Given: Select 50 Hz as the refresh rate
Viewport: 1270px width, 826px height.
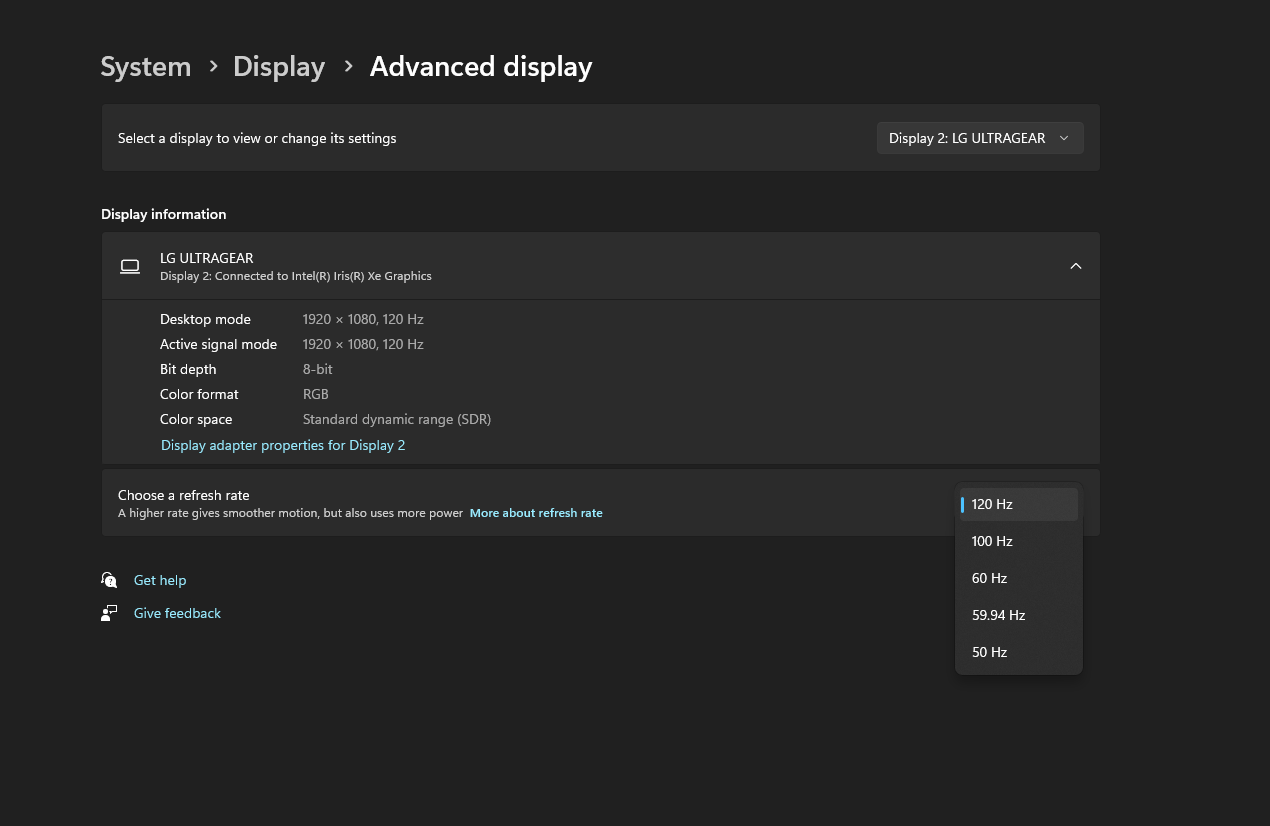Looking at the screenshot, I should click(1018, 652).
